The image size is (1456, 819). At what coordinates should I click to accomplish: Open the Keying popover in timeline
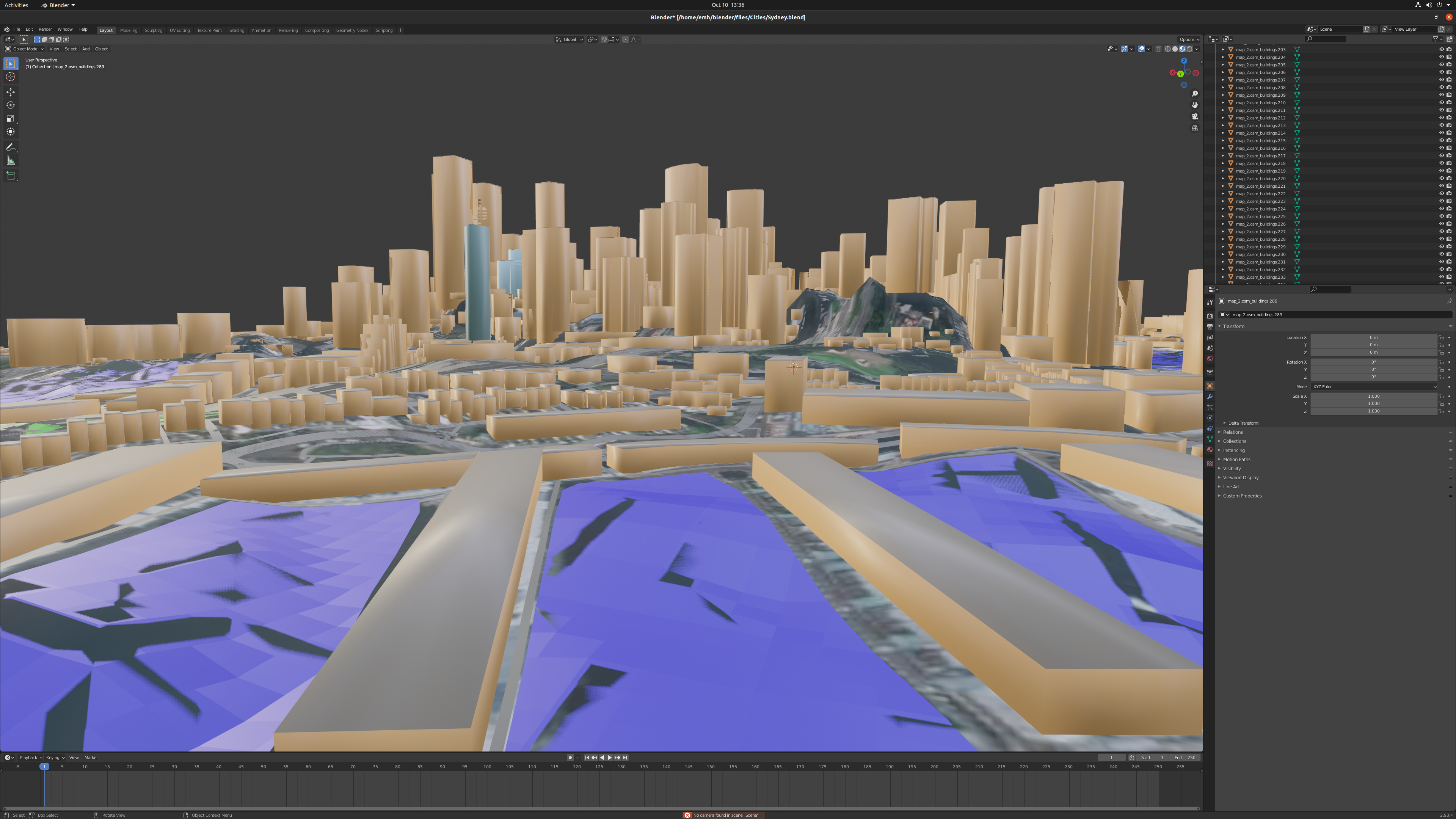point(55,758)
